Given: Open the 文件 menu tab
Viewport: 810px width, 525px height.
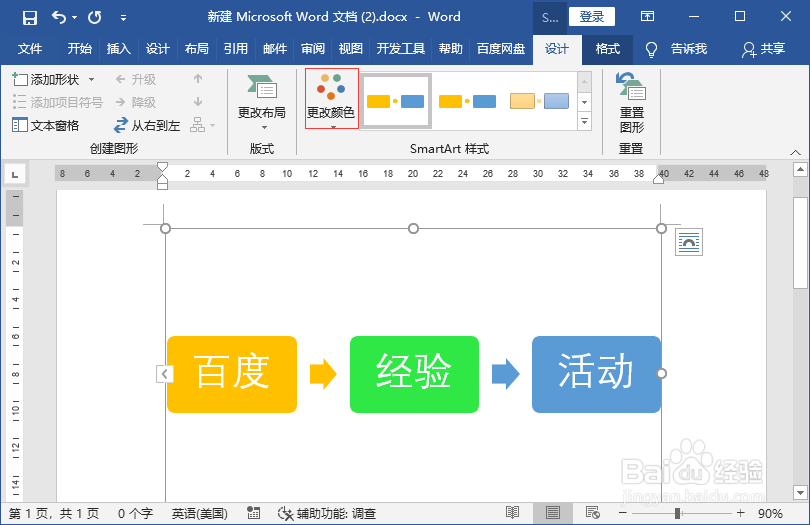Looking at the screenshot, I should coord(30,49).
